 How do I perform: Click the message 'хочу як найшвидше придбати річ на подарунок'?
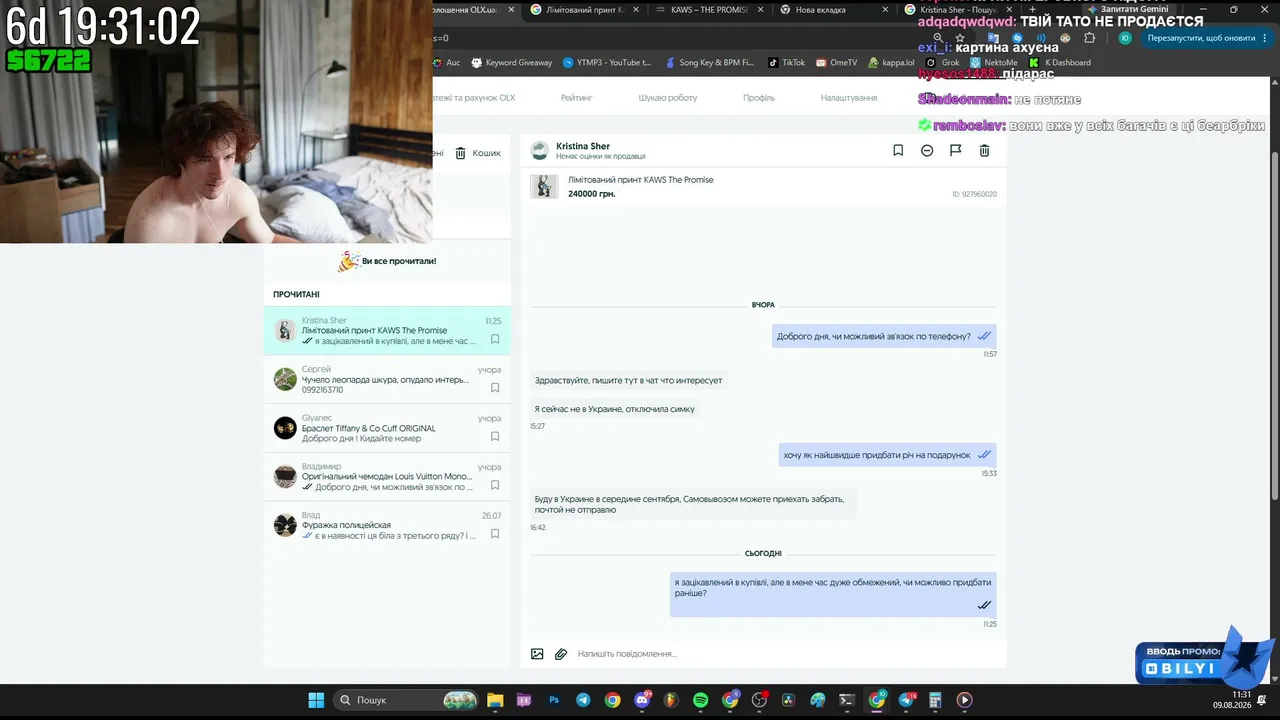pyautogui.click(x=887, y=455)
